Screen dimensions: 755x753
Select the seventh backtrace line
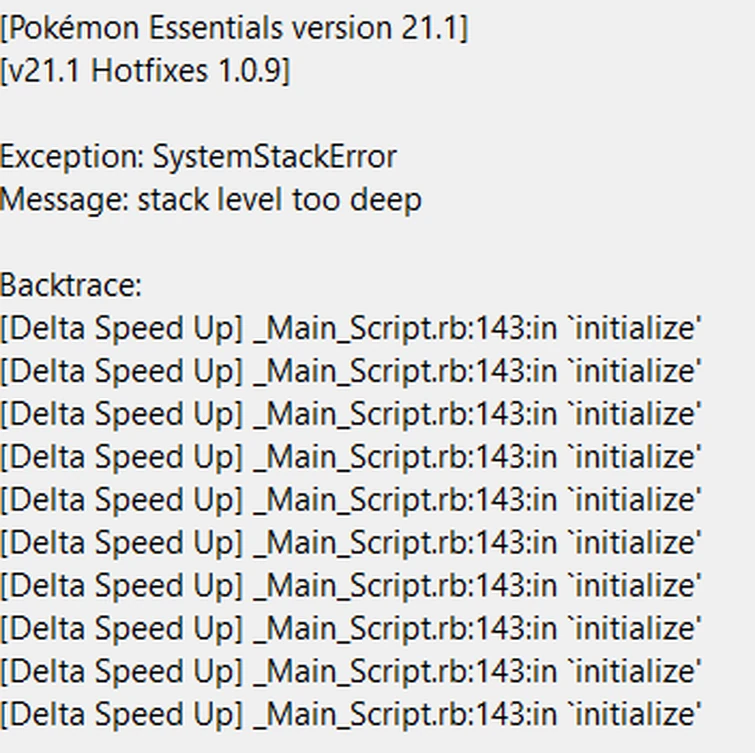[x=350, y=586]
